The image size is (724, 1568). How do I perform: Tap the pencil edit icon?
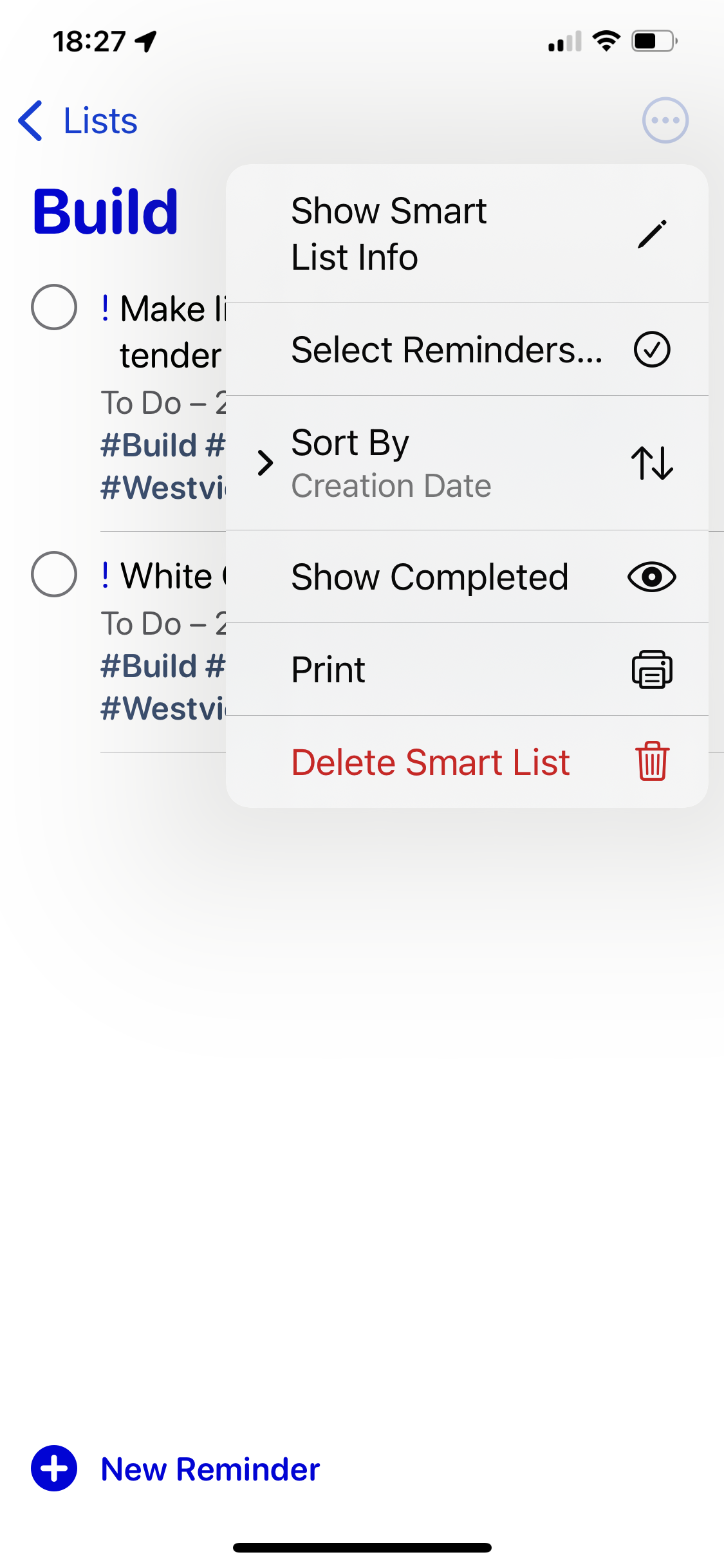coord(652,234)
